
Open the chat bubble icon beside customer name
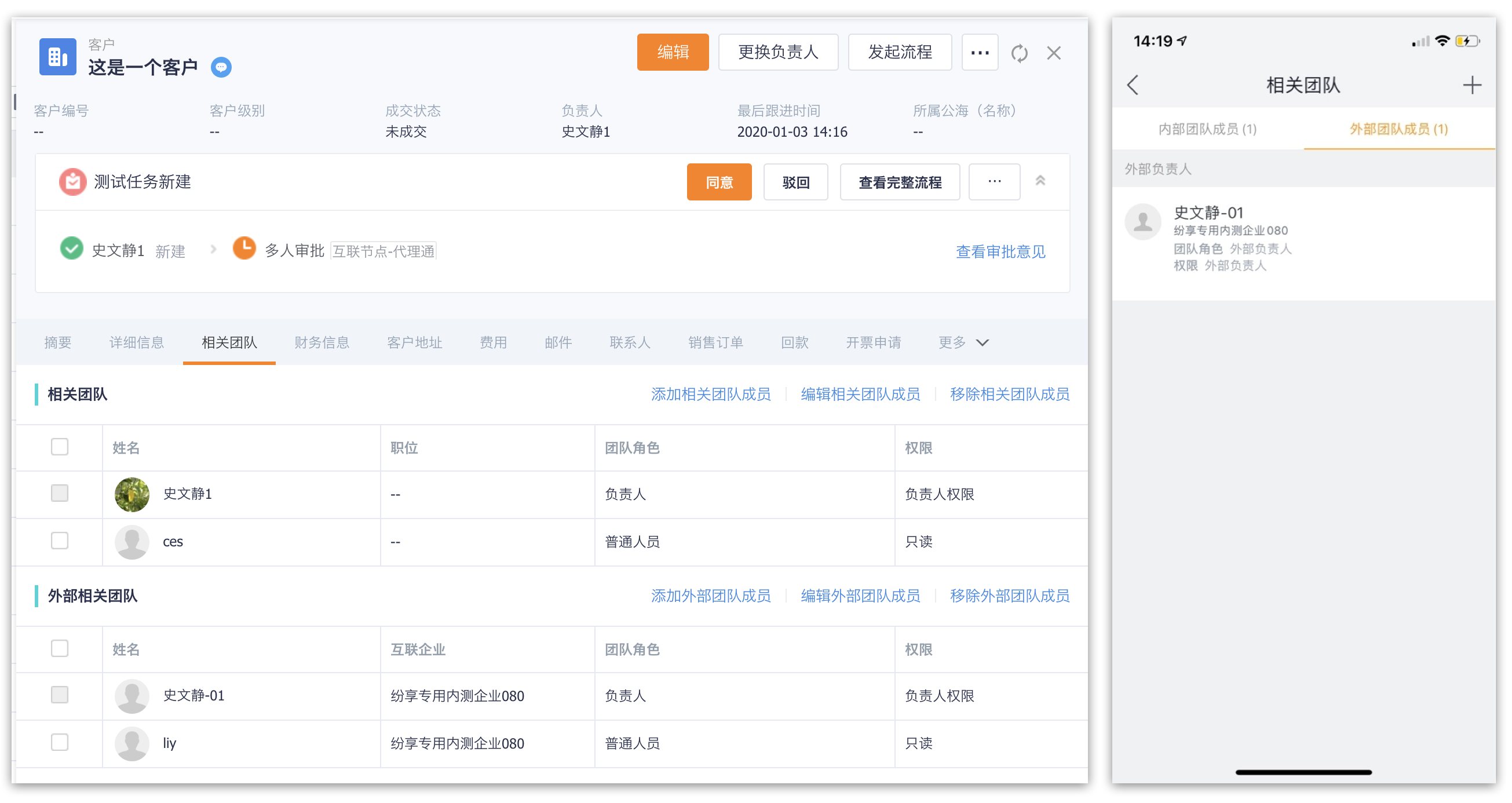[x=221, y=68]
